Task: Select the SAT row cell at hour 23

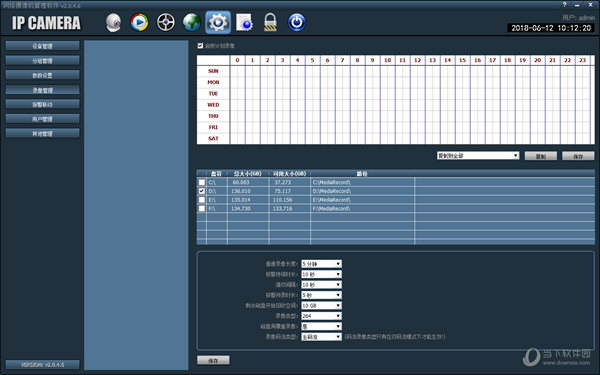Action: (x=583, y=138)
